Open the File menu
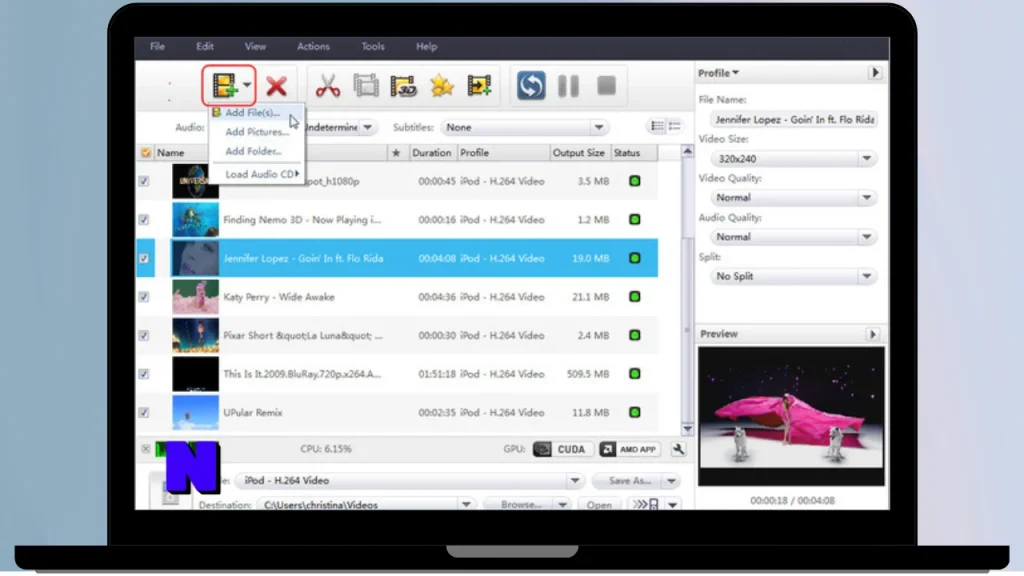1024x576 pixels. 157,46
